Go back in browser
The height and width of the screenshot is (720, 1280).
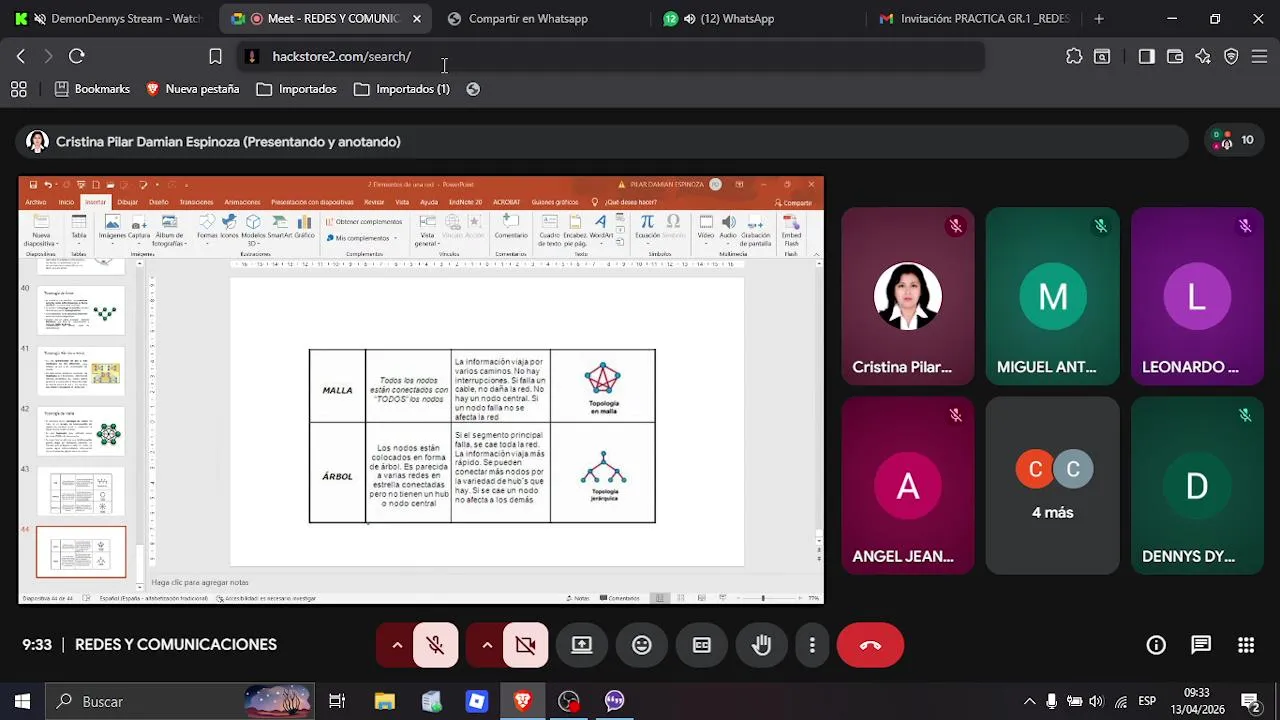(21, 56)
